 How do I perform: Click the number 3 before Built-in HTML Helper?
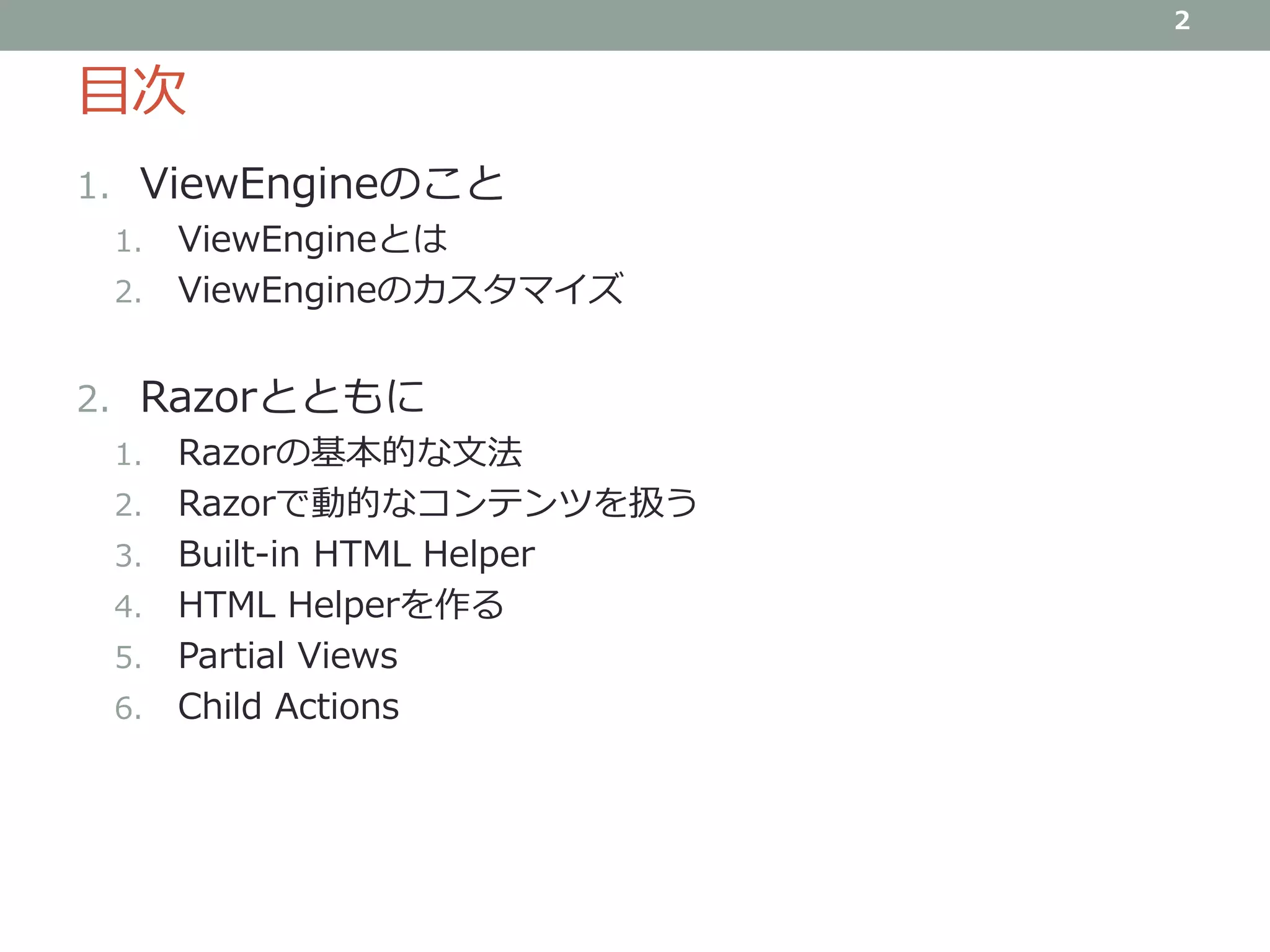(128, 556)
